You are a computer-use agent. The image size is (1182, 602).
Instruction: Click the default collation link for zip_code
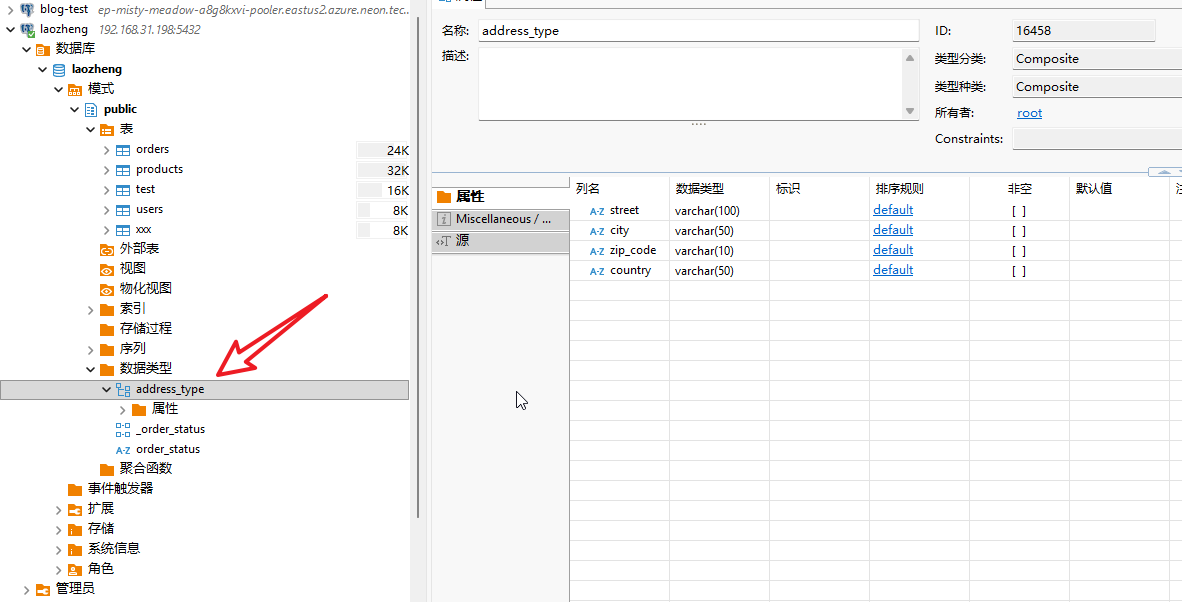tap(892, 250)
